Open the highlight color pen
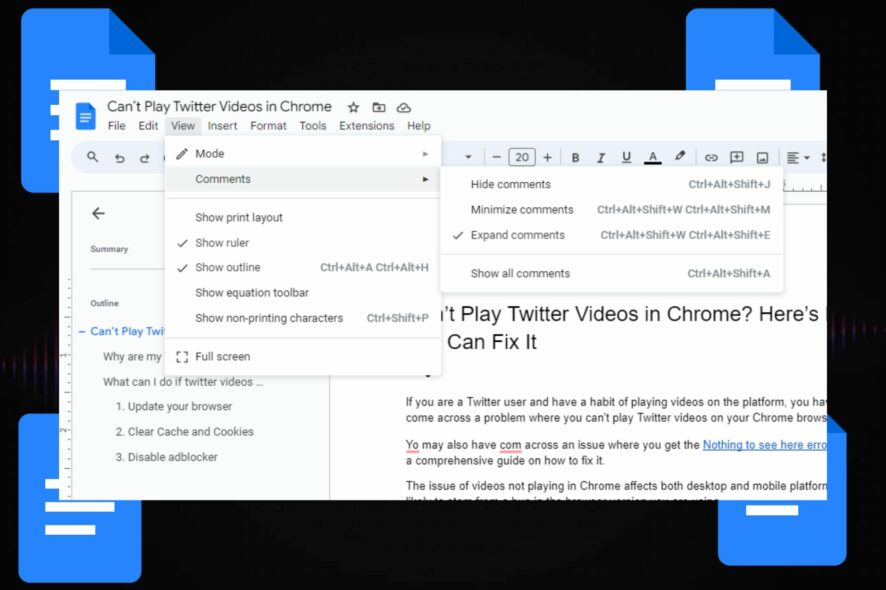This screenshot has width=886, height=590. pyautogui.click(x=680, y=157)
